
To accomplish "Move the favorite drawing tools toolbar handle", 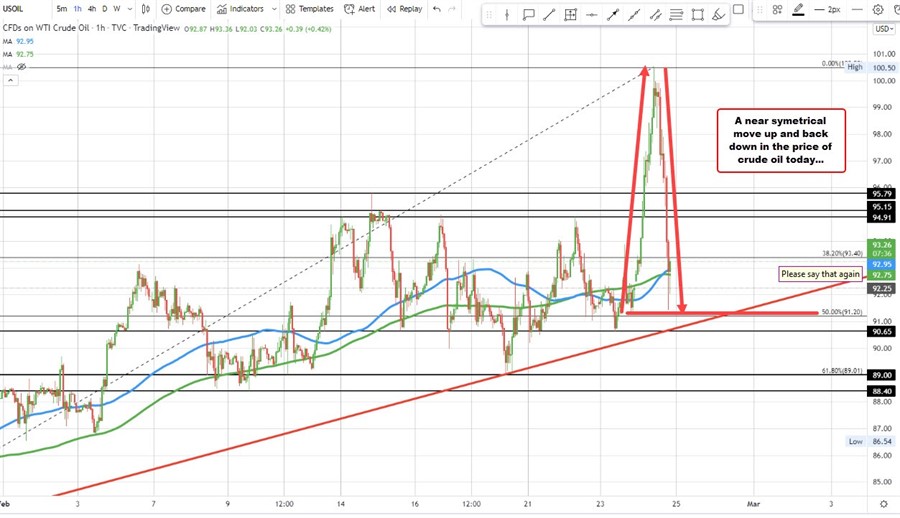I will tap(489, 16).
